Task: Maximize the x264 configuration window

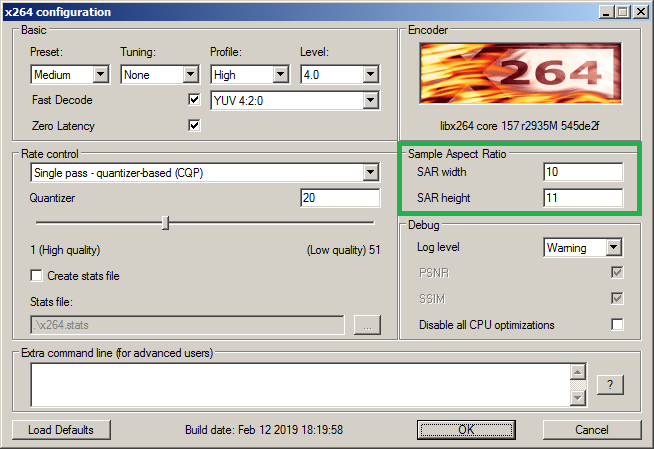Action: click(x=623, y=12)
